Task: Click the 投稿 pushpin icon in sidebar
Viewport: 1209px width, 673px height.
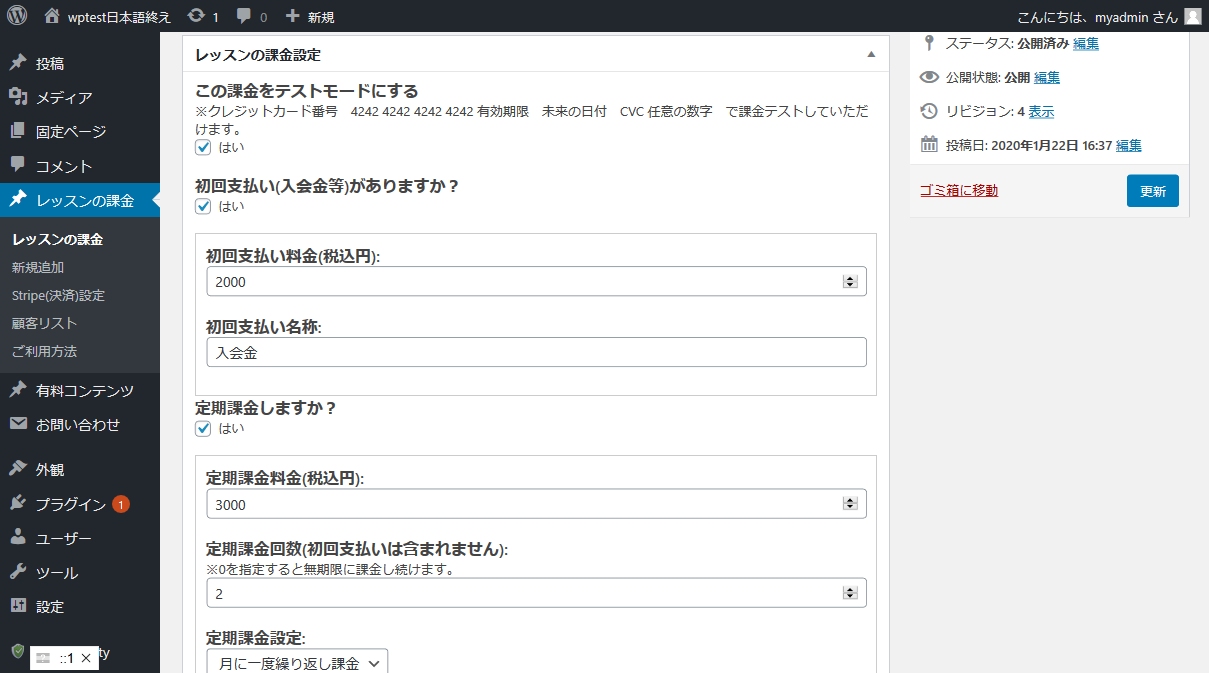Action: tap(18, 63)
